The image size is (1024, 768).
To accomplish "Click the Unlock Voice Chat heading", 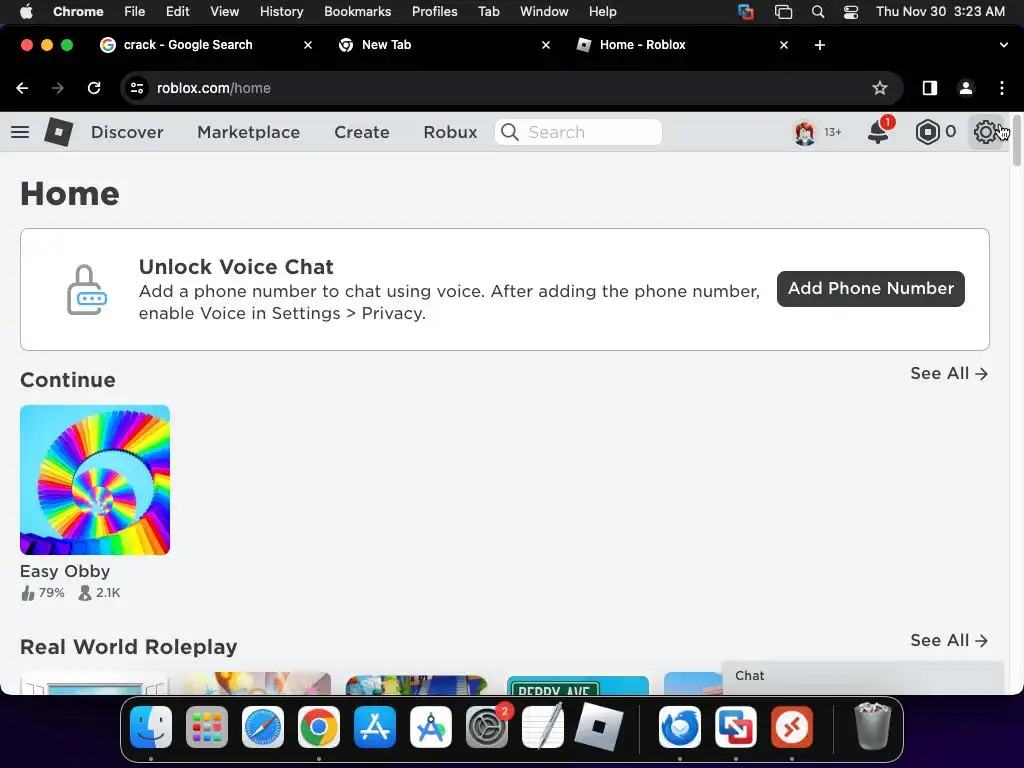I will tap(236, 267).
